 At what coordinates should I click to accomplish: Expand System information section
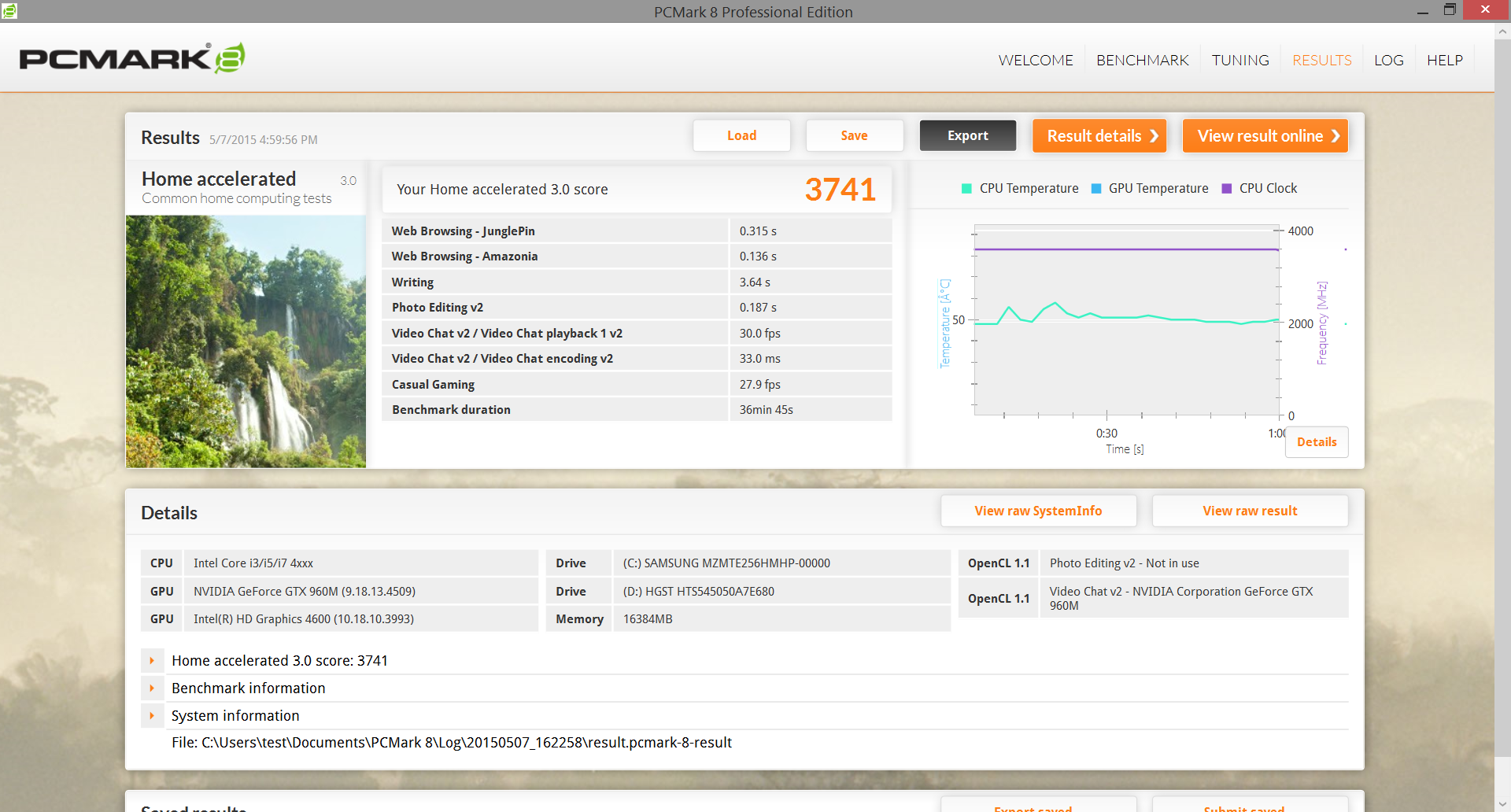point(152,716)
